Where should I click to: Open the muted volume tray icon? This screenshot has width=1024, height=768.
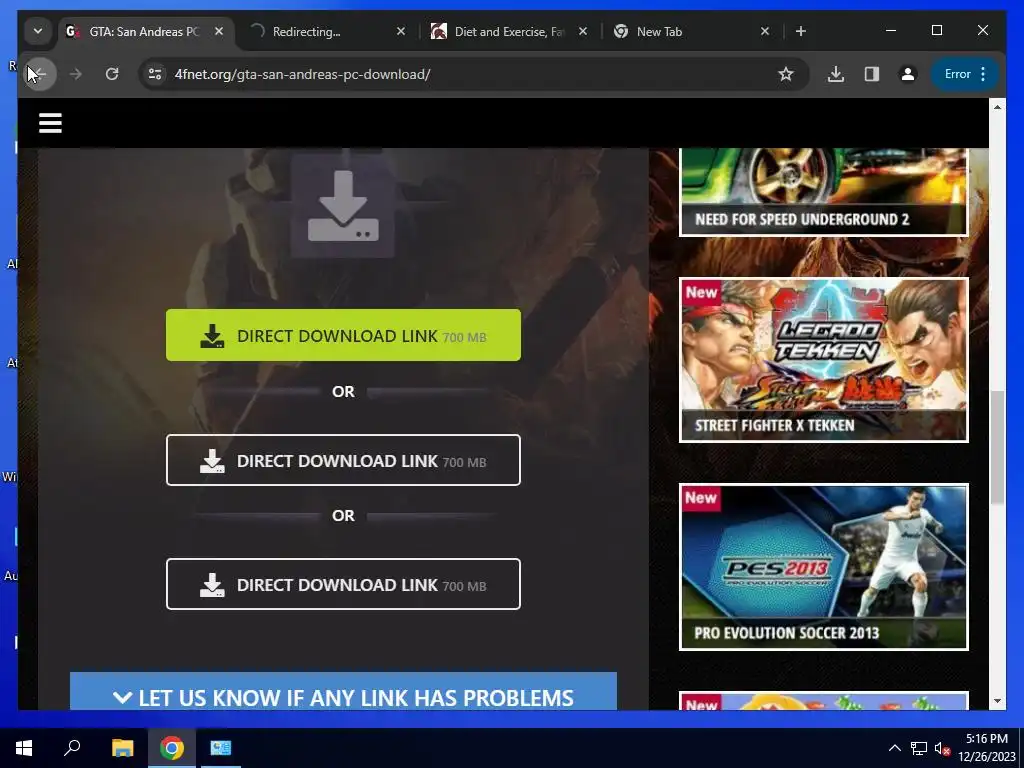(942, 748)
